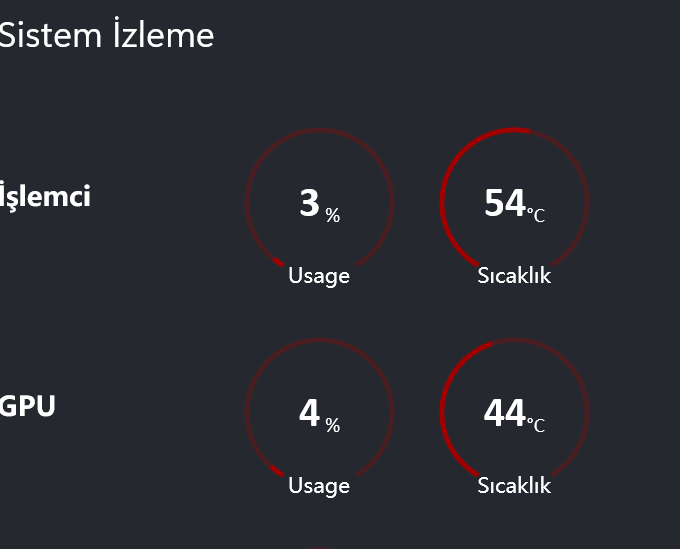Click the Sıcaklık label under İşlemci
Image resolution: width=680 pixels, height=549 pixels.
(514, 275)
